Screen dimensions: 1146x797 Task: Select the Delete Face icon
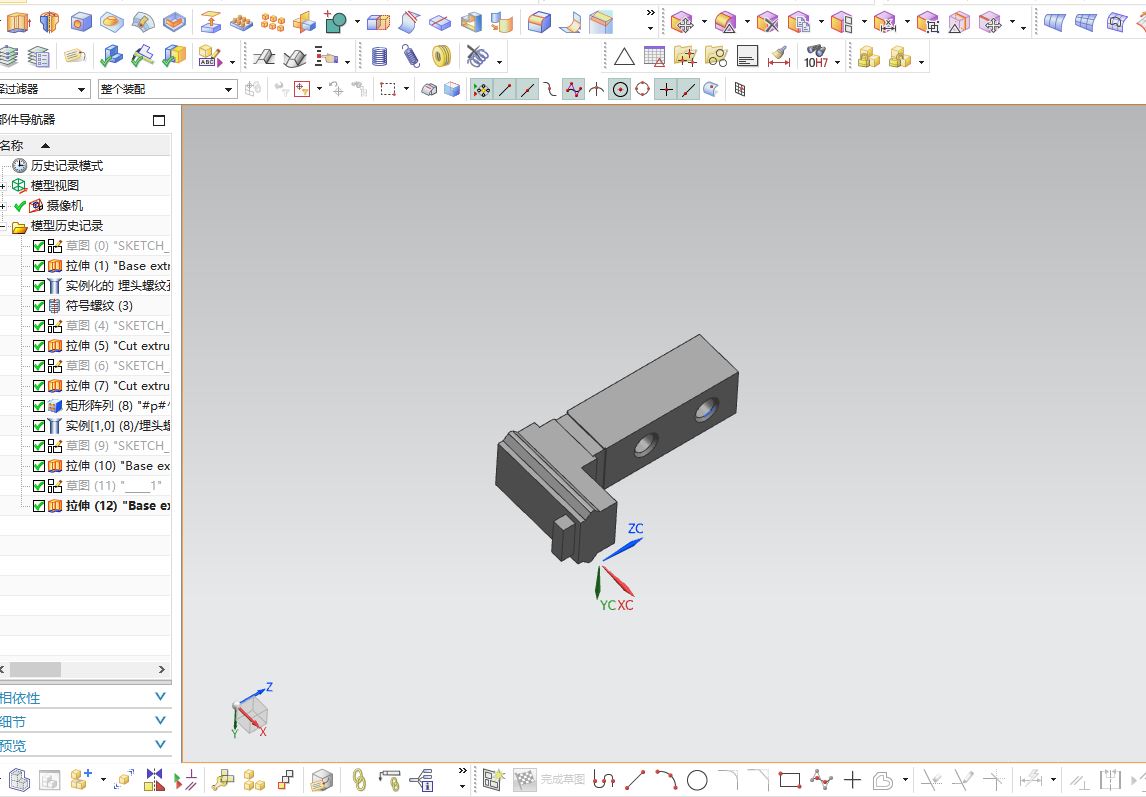click(x=767, y=23)
